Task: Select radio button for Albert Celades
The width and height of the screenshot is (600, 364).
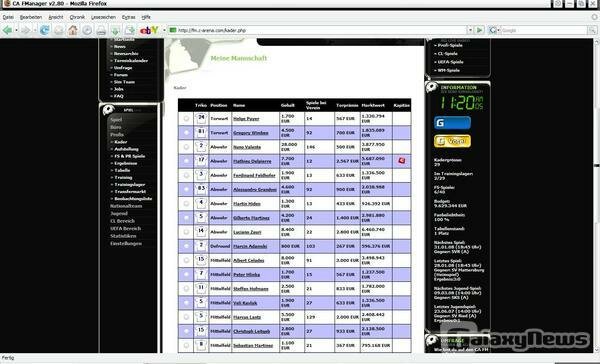Action: [186, 260]
